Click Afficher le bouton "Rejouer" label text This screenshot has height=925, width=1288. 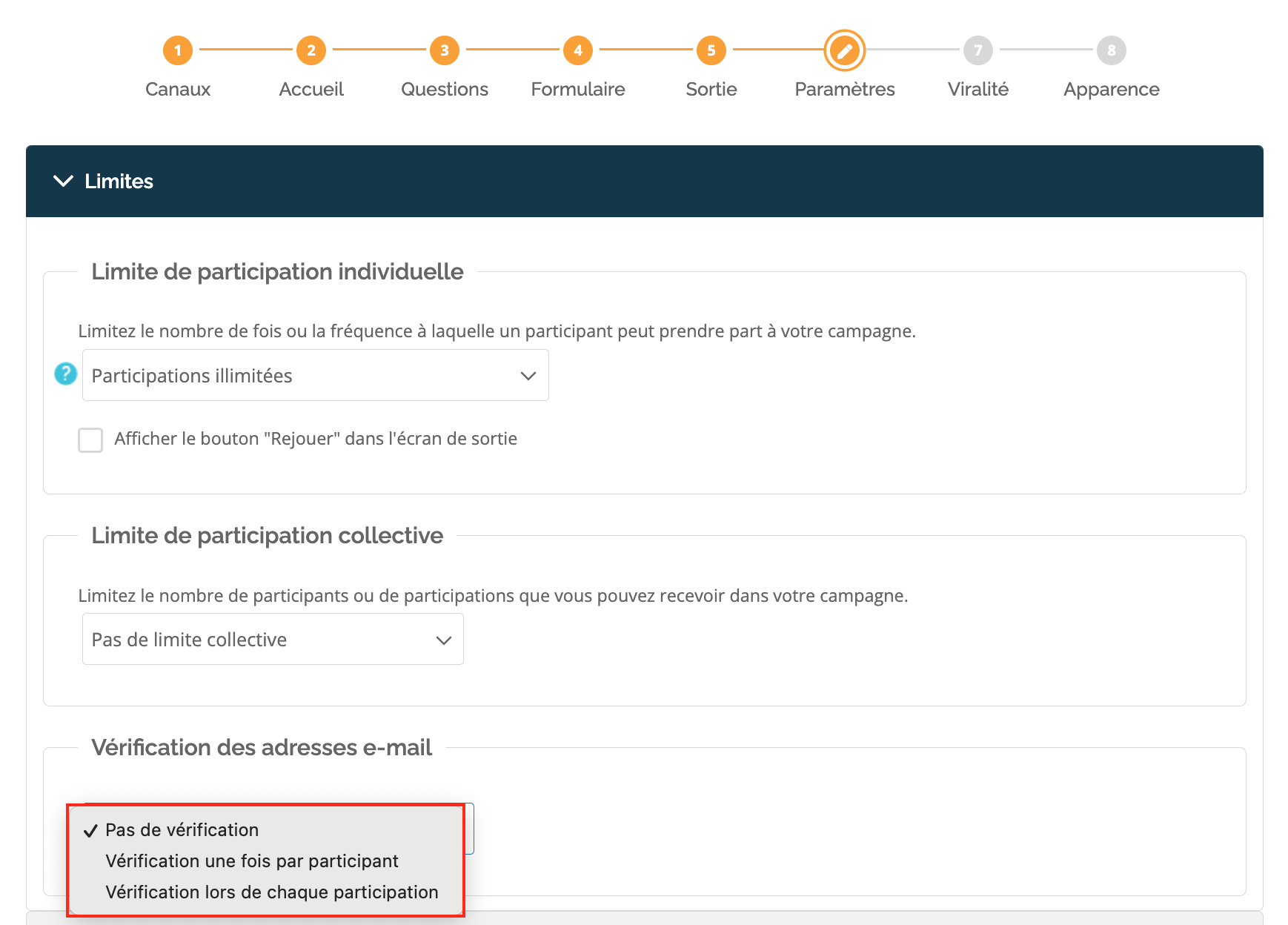316,439
